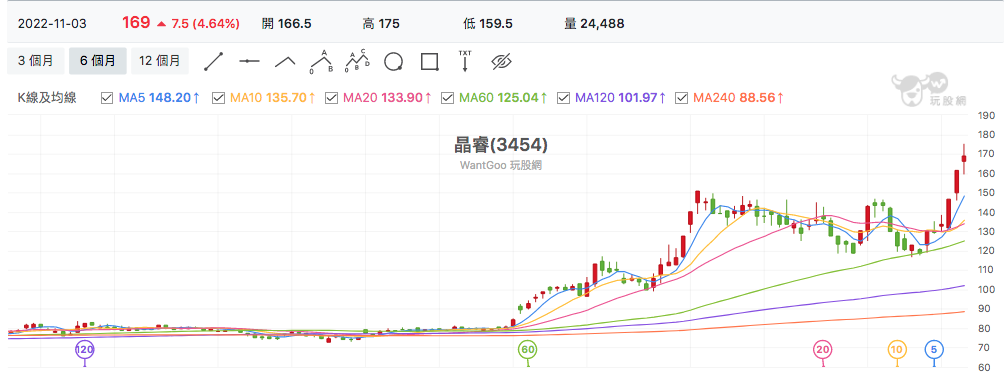
Task: Select the angle line drawing tool
Action: [x=285, y=61]
